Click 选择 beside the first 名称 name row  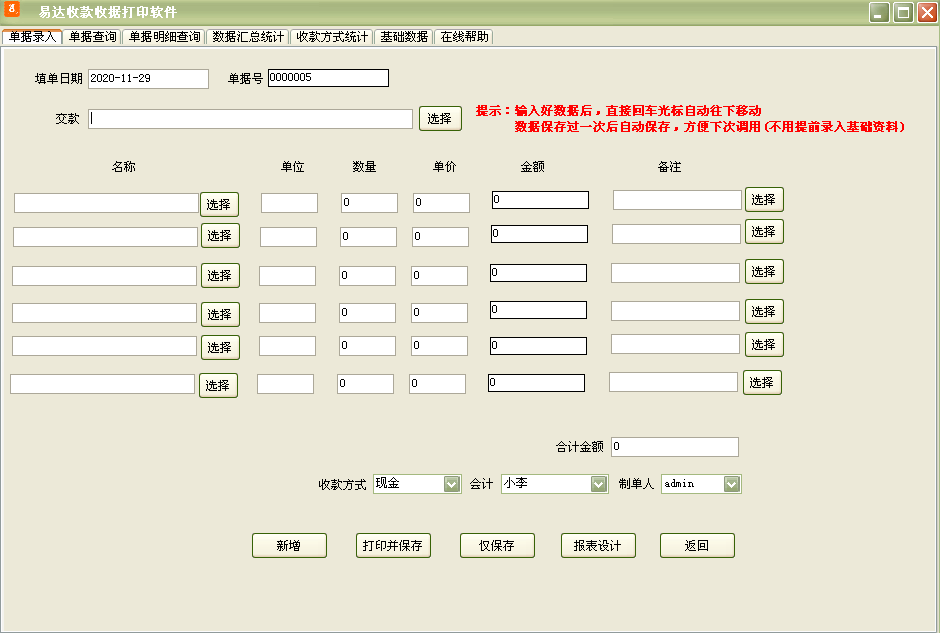[218, 203]
